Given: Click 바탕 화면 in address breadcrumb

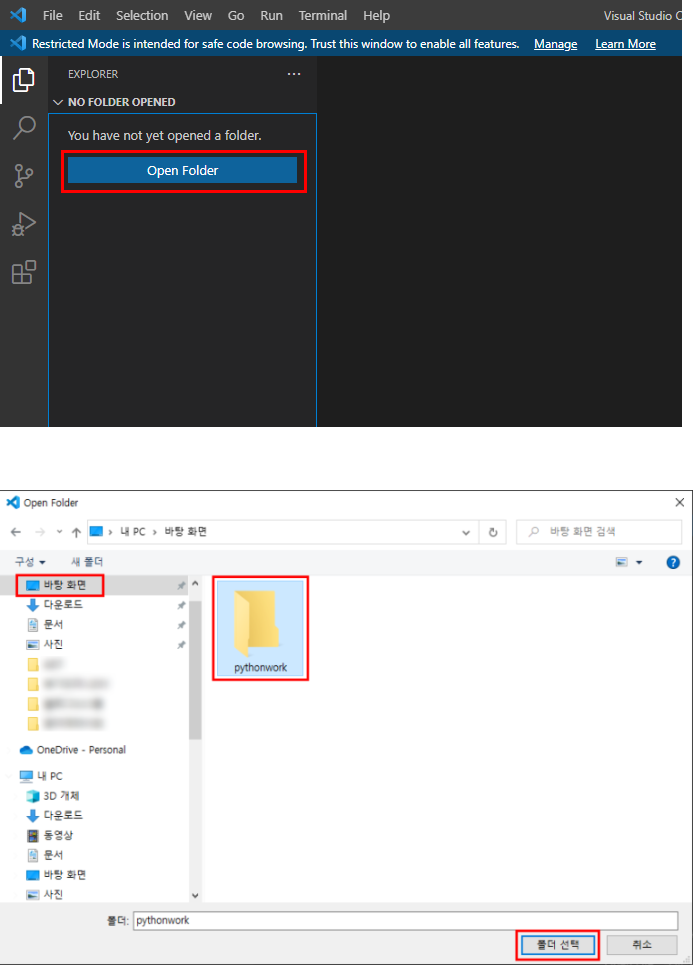Looking at the screenshot, I should [185, 531].
